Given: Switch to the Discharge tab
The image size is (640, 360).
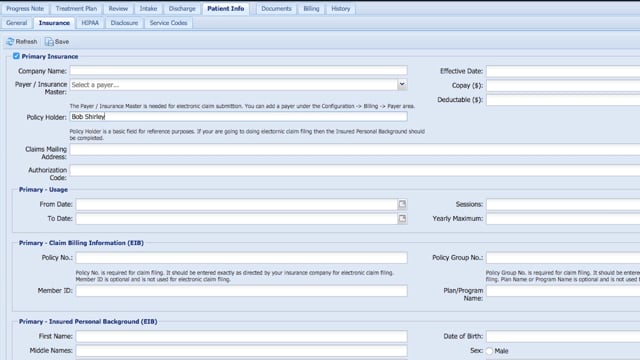Looking at the screenshot, I should [x=182, y=9].
